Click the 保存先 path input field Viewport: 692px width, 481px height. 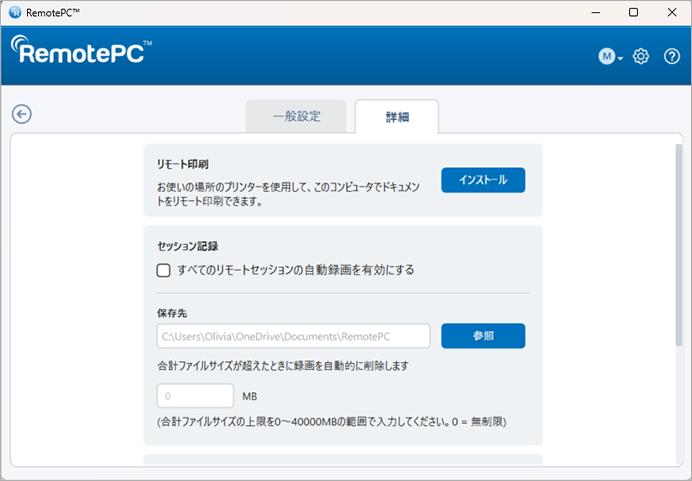pos(293,336)
